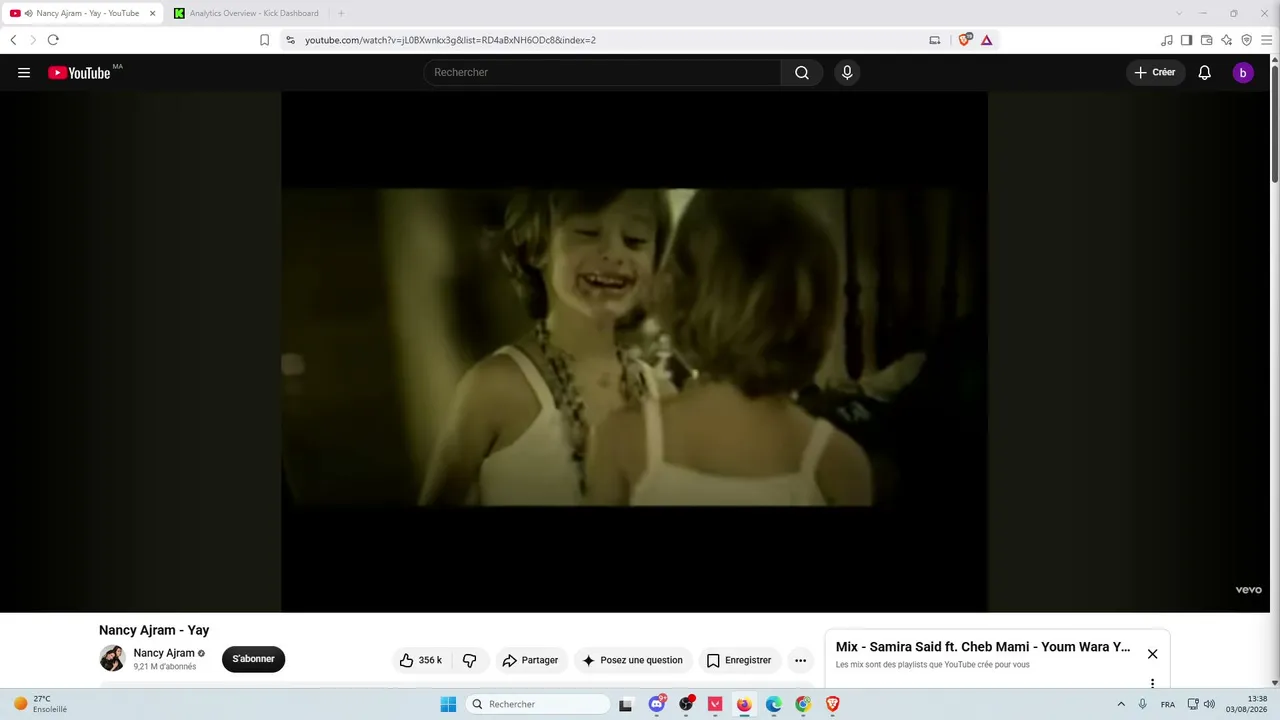The image size is (1280, 720).
Task: Click the search magnifier button on YouTube
Action: pos(802,72)
